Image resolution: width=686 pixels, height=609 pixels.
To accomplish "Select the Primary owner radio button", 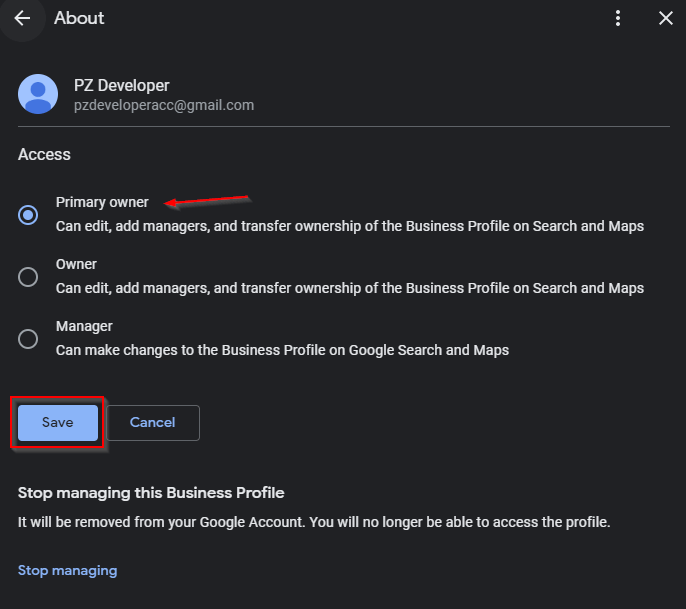I will (x=28, y=214).
